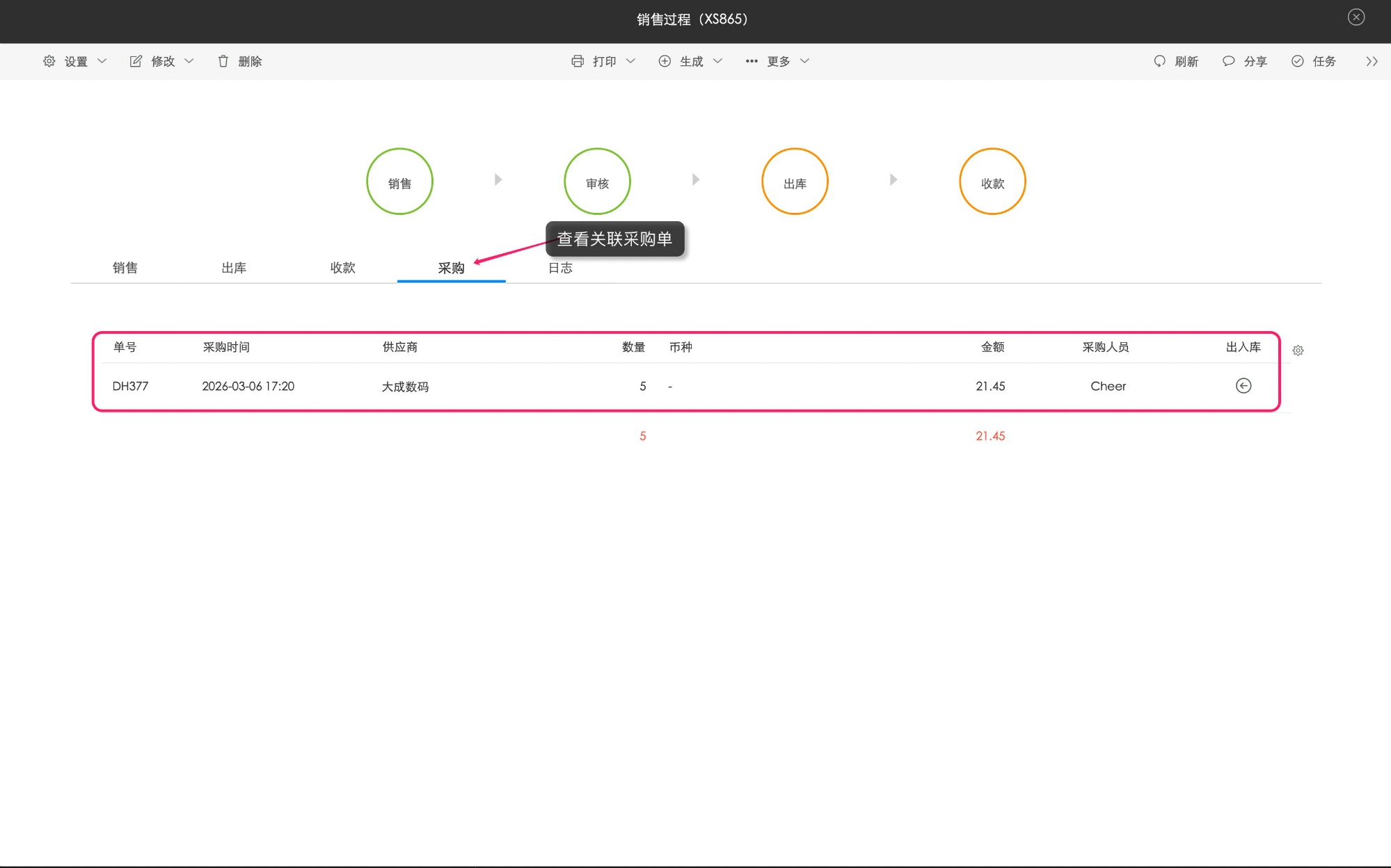This screenshot has width=1391, height=868.
Task: Switch to the 出库 tab
Action: [x=234, y=268]
